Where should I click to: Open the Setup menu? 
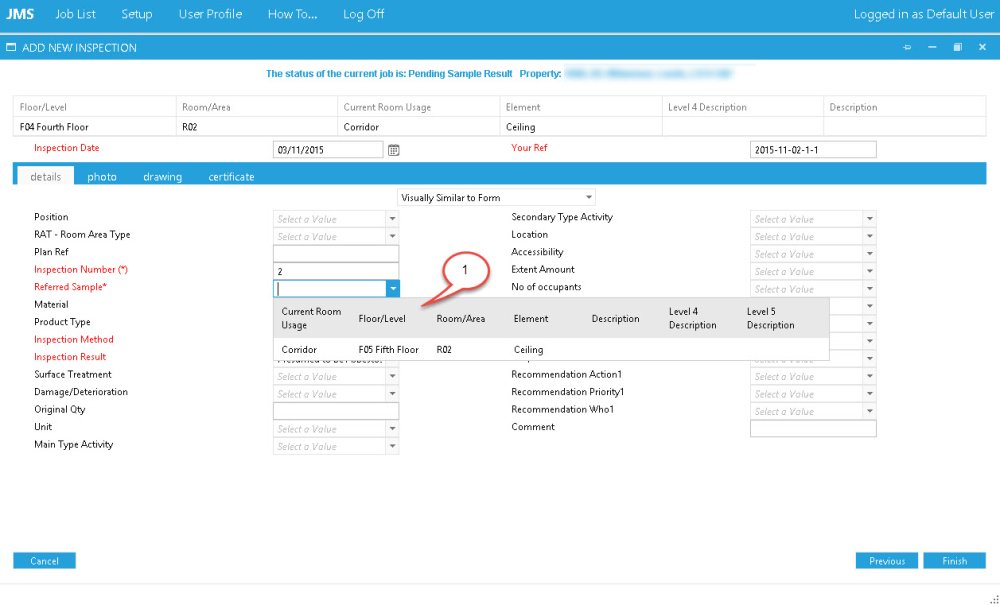click(x=137, y=14)
